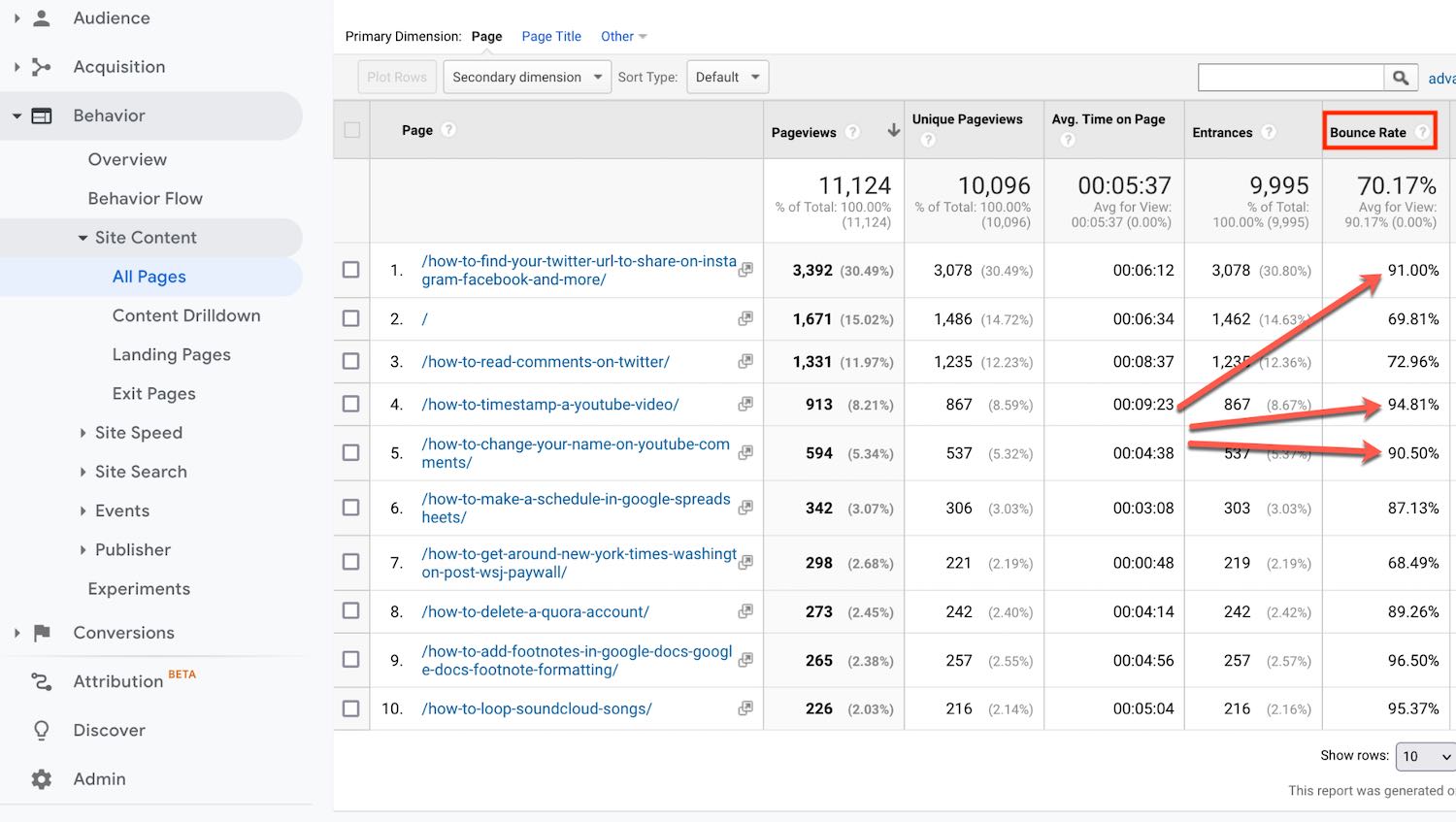Click the Pageviews sort descending arrow
Screen dimensions: 1456x822
893,130
